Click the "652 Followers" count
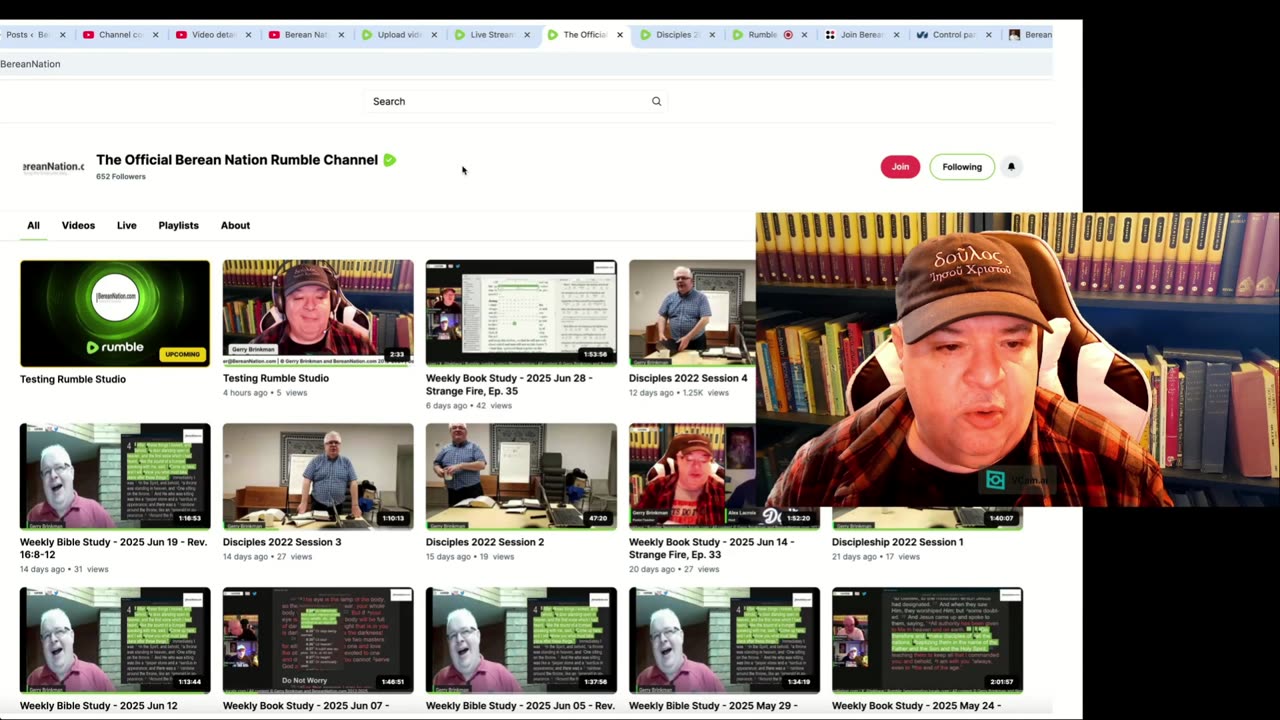1280x720 pixels. tap(121, 177)
